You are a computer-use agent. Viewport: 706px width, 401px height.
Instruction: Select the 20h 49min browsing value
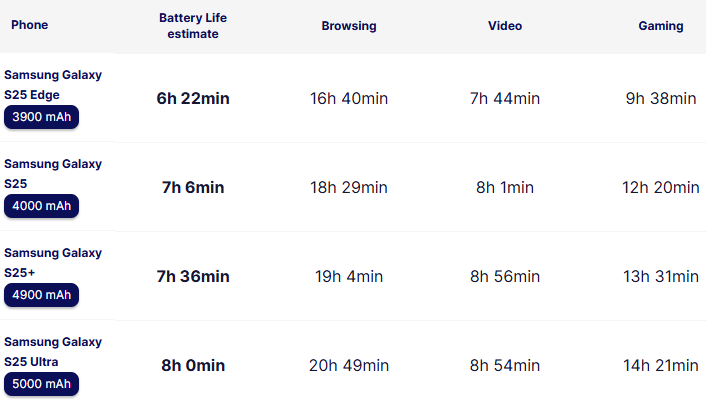click(x=349, y=365)
